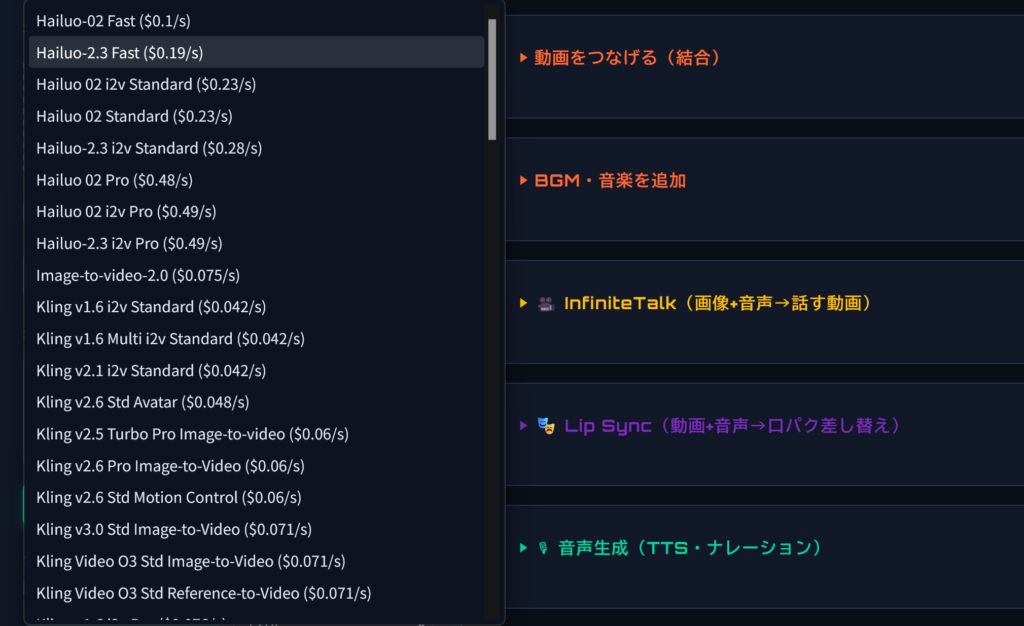Image resolution: width=1024 pixels, height=626 pixels.
Task: Expand the 動画をつなげる(結合) section
Action: pos(627,58)
